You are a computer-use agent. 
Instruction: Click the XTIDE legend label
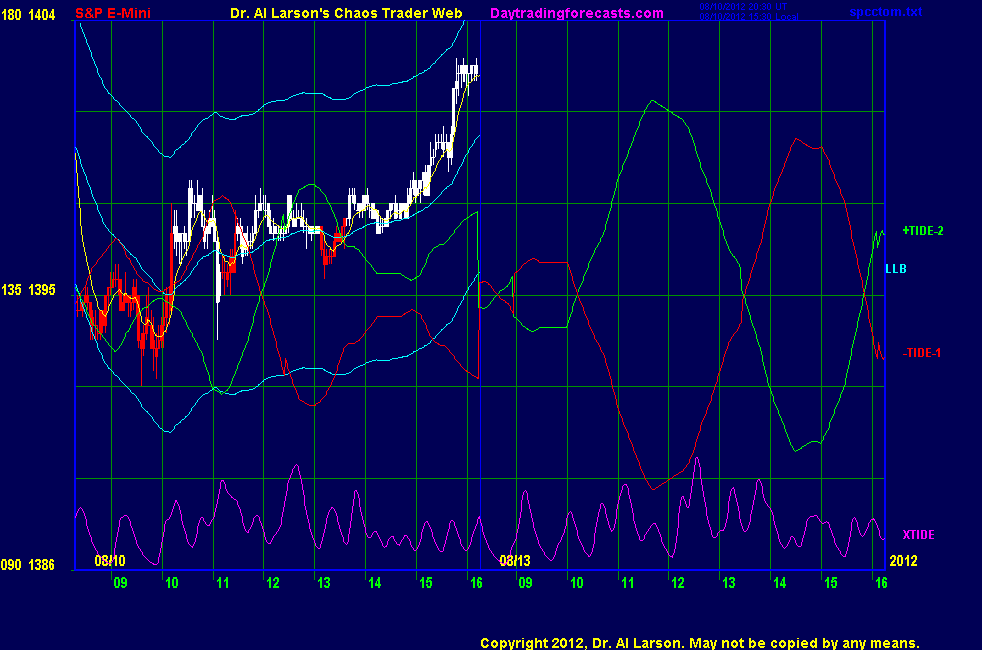click(x=918, y=535)
